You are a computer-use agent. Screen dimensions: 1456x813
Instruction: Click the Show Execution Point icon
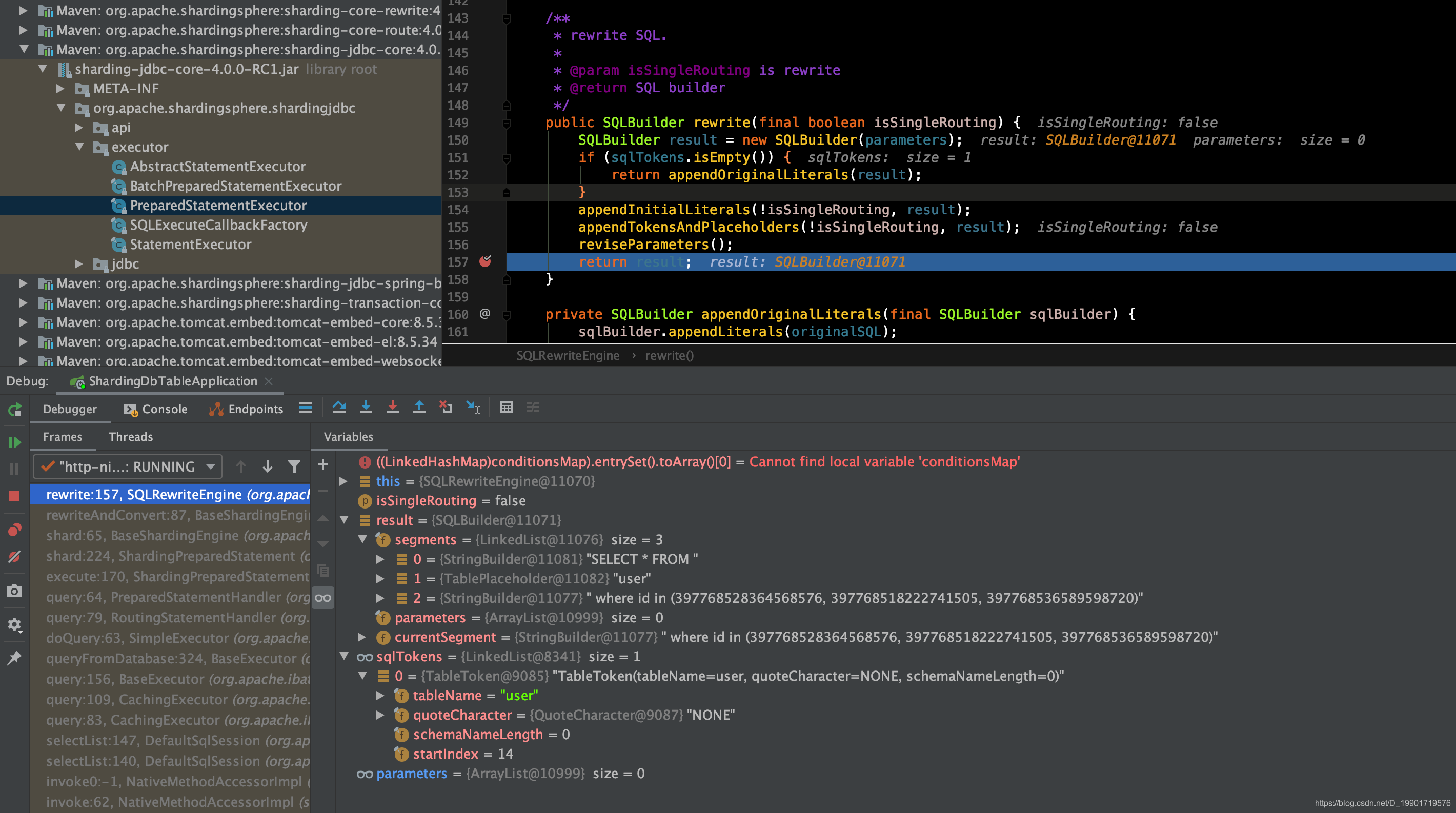click(x=306, y=408)
